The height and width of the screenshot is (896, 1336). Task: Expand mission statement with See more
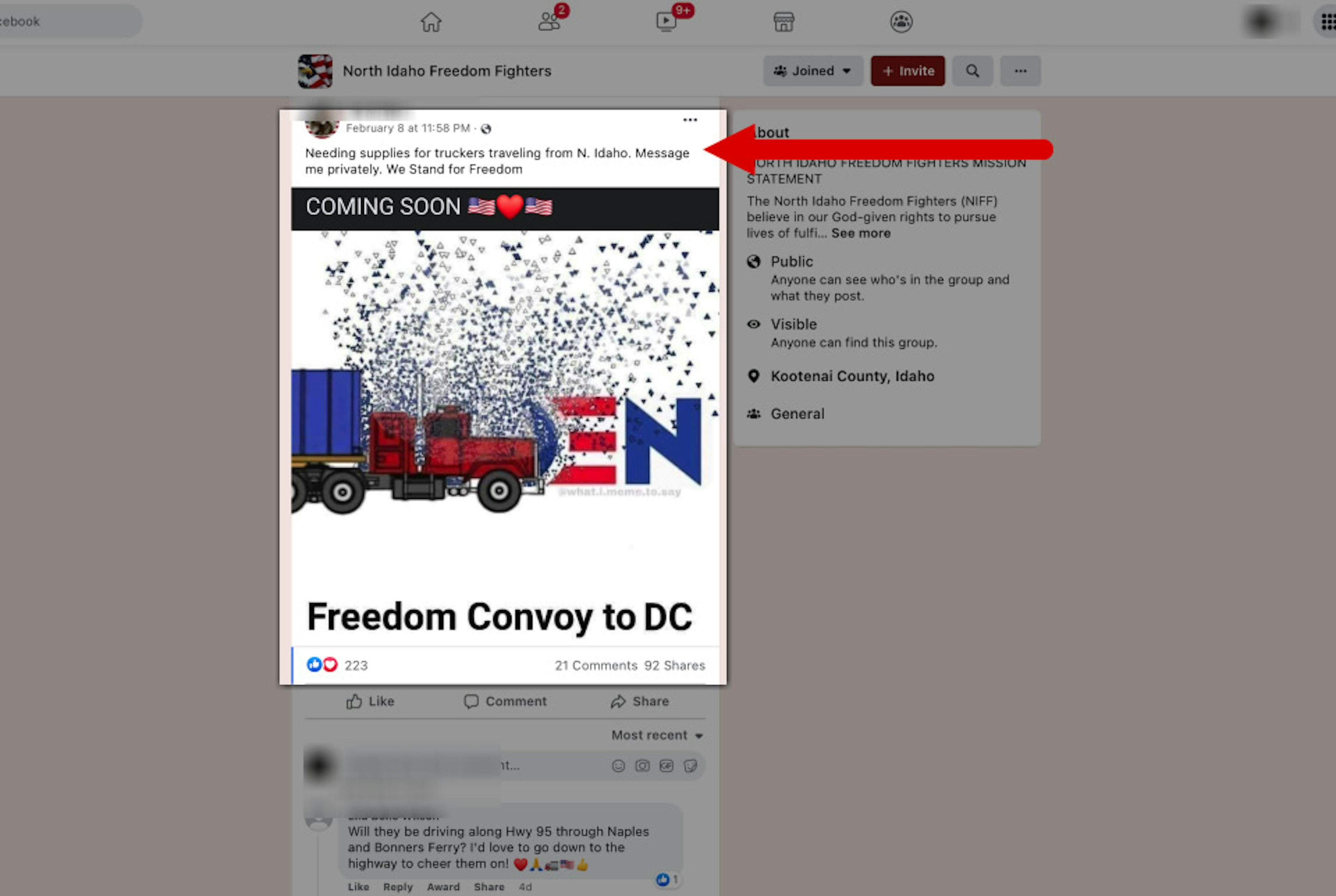tap(860, 233)
